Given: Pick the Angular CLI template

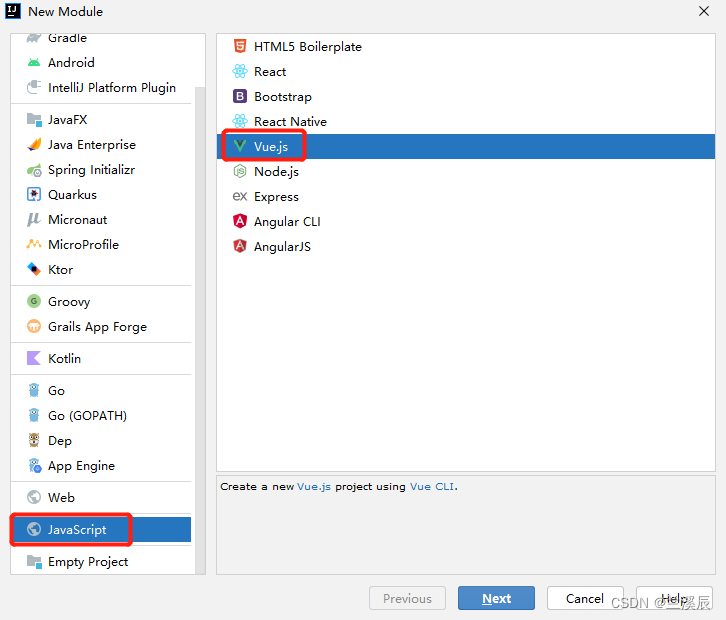Looking at the screenshot, I should 466,221.
